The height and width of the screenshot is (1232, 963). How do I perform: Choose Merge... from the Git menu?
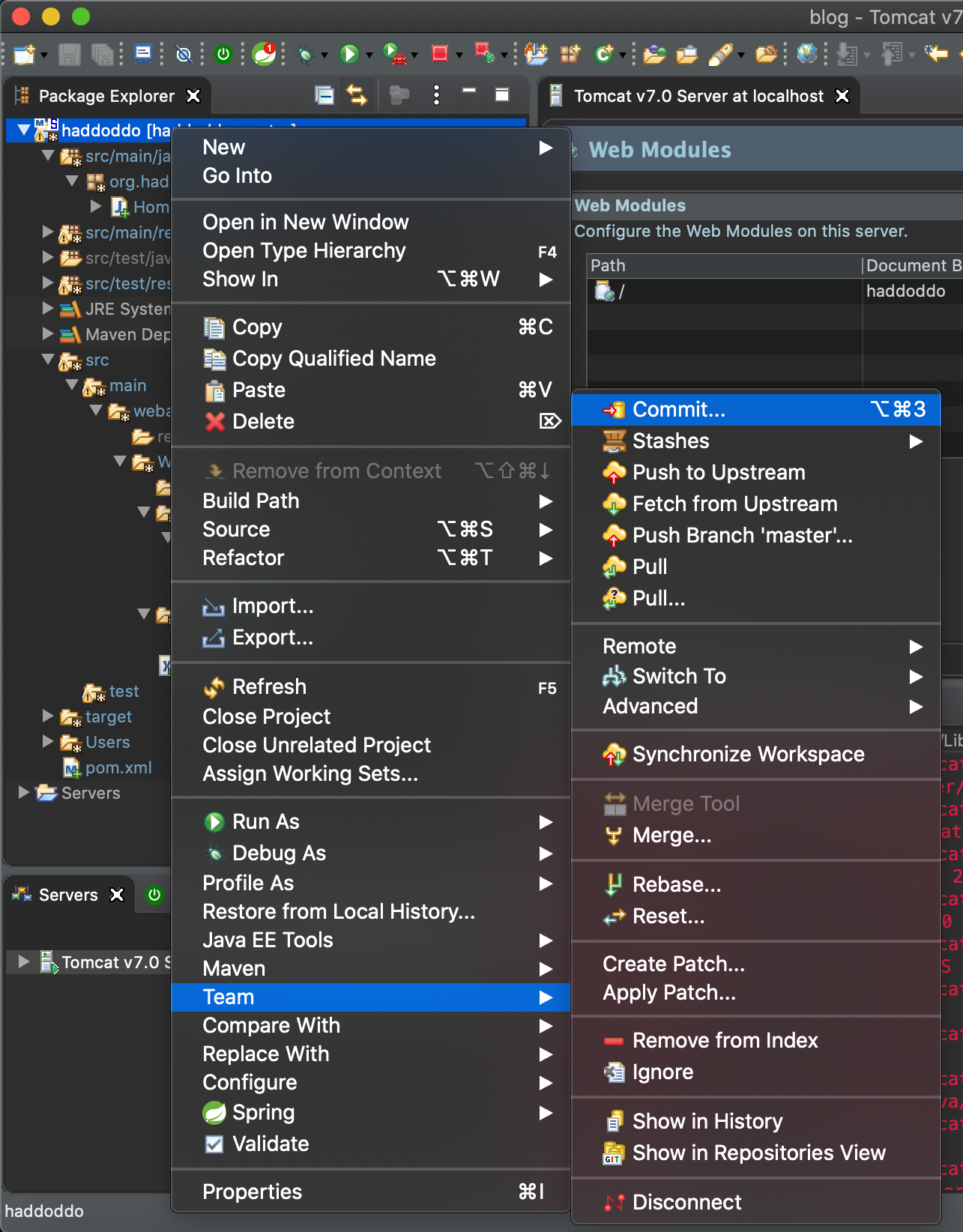pos(755,835)
